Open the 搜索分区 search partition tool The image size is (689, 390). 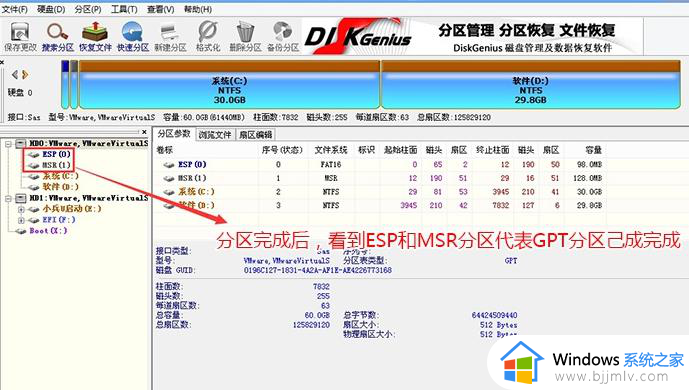pyautogui.click(x=58, y=36)
